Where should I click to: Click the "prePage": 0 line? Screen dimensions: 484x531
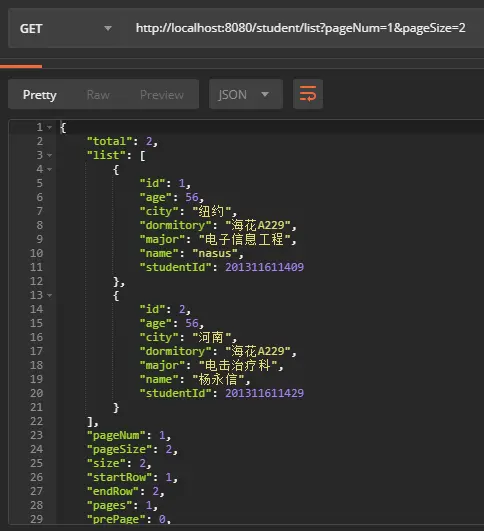click(129, 519)
